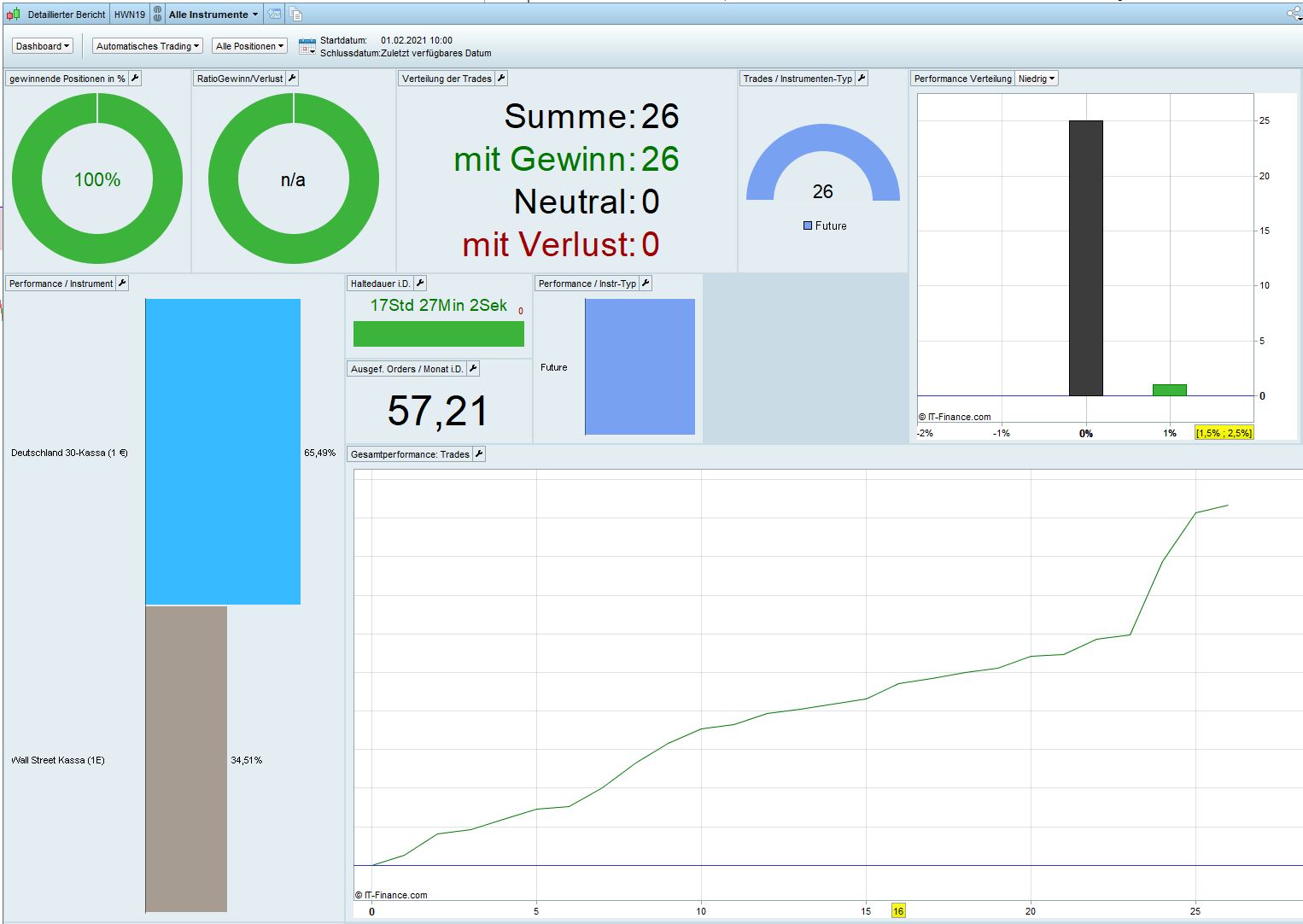Click the yellow [1,5% ; 2,5%] axis marker
Screen dimensions: 1303x924
tap(1224, 433)
